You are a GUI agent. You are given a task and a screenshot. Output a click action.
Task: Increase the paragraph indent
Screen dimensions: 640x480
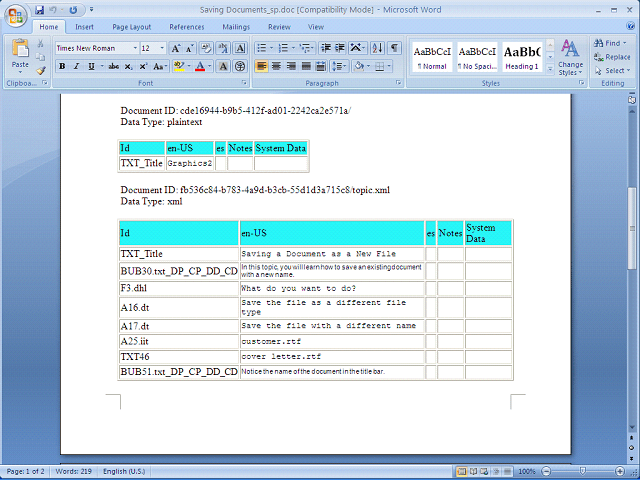click(x=340, y=48)
